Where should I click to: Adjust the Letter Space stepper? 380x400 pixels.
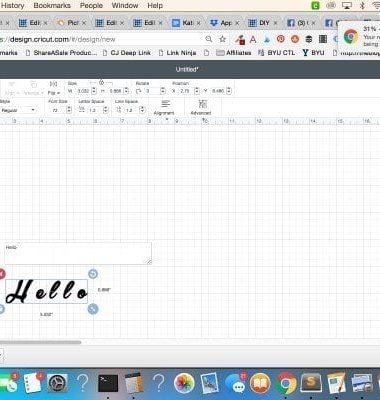pos(105,110)
